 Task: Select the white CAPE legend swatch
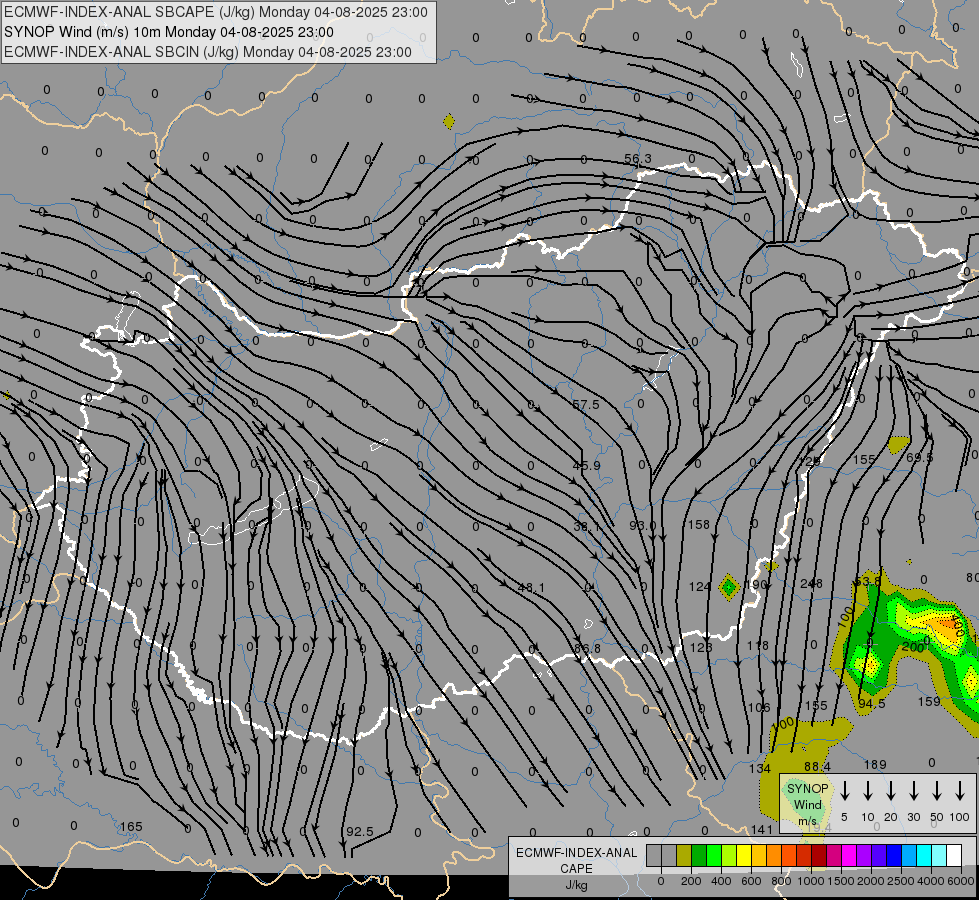click(954, 856)
